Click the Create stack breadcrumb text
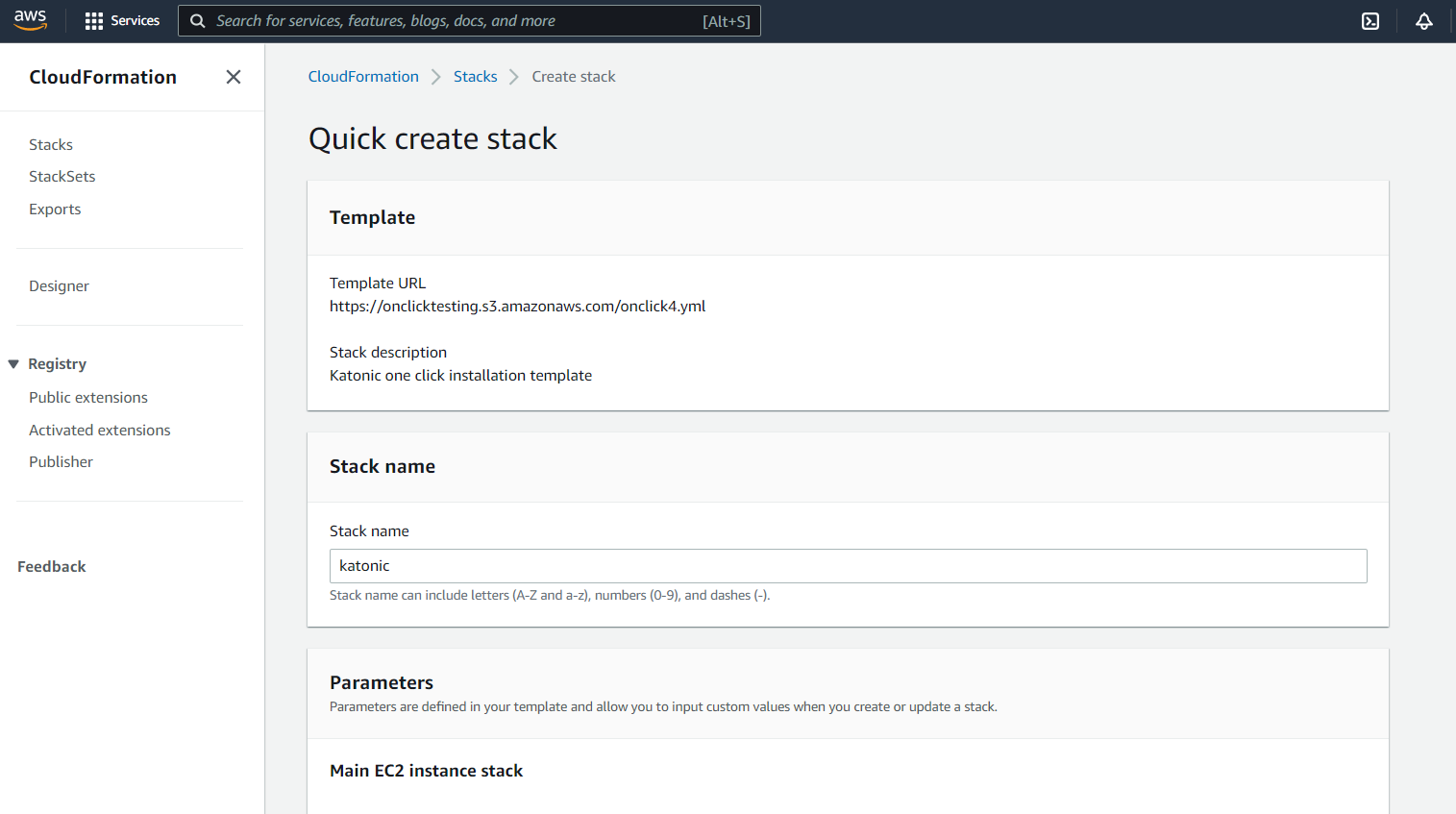The height and width of the screenshot is (814, 1456). [574, 77]
